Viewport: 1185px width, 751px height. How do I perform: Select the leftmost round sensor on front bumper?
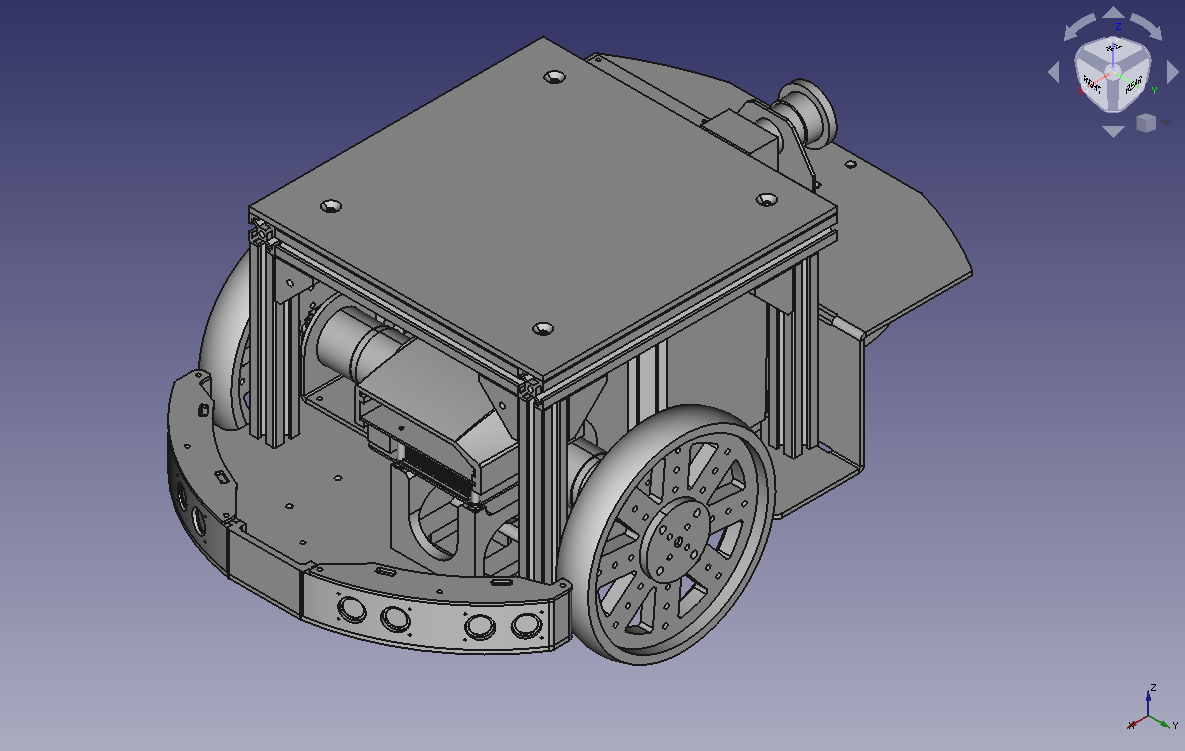tap(351, 608)
